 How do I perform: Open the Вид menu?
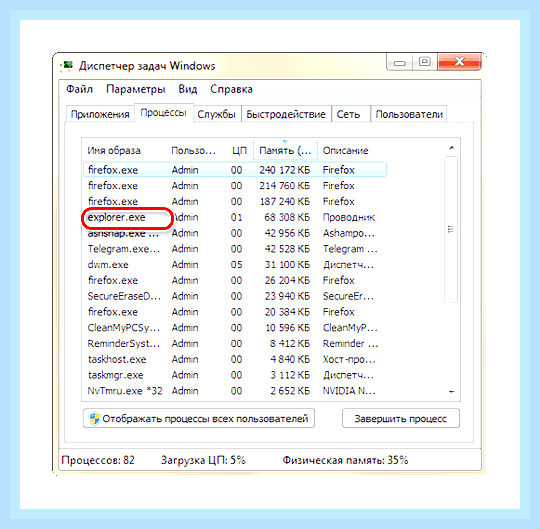187,89
